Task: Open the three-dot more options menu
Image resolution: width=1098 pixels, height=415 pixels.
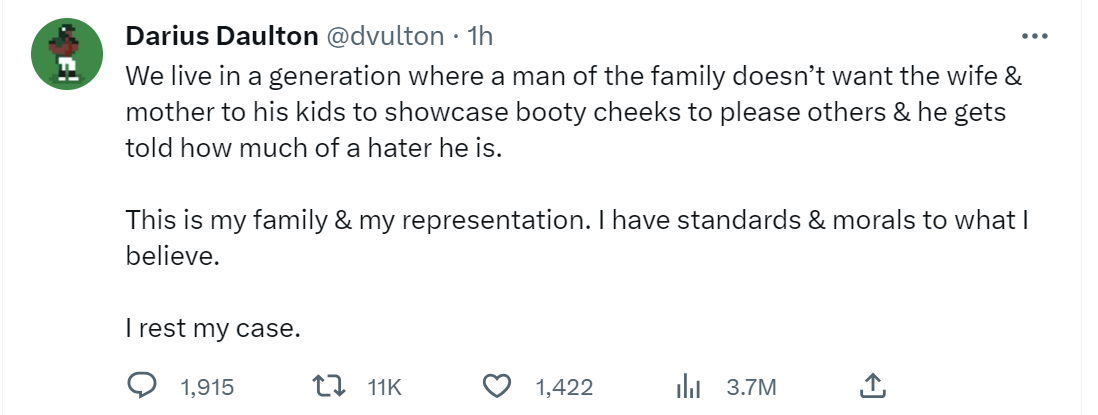Action: click(1034, 37)
